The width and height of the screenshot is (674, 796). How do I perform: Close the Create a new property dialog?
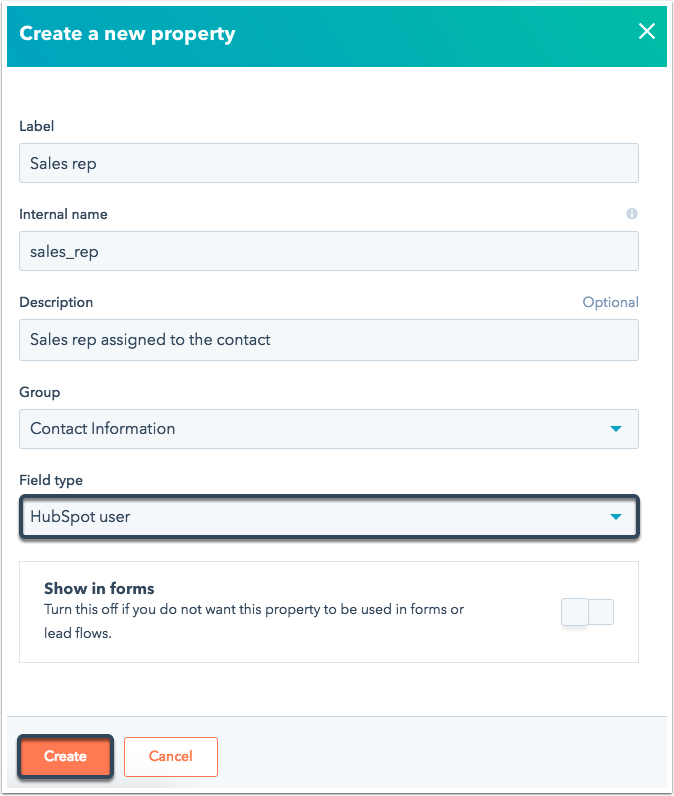coord(647,31)
